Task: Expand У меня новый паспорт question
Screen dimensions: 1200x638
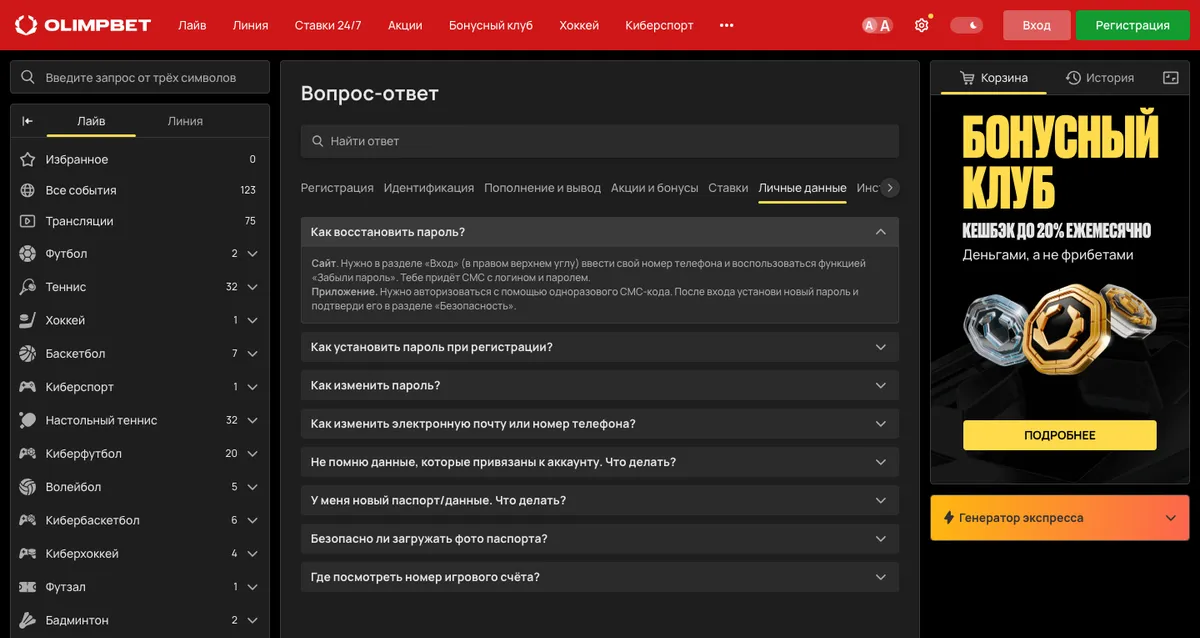Action: pyautogui.click(x=600, y=500)
